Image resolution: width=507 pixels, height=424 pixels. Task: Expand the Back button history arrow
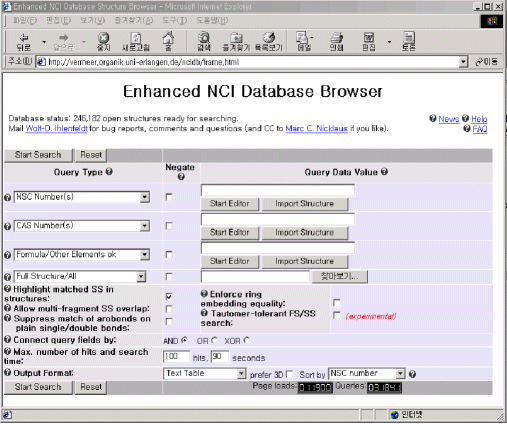point(44,42)
